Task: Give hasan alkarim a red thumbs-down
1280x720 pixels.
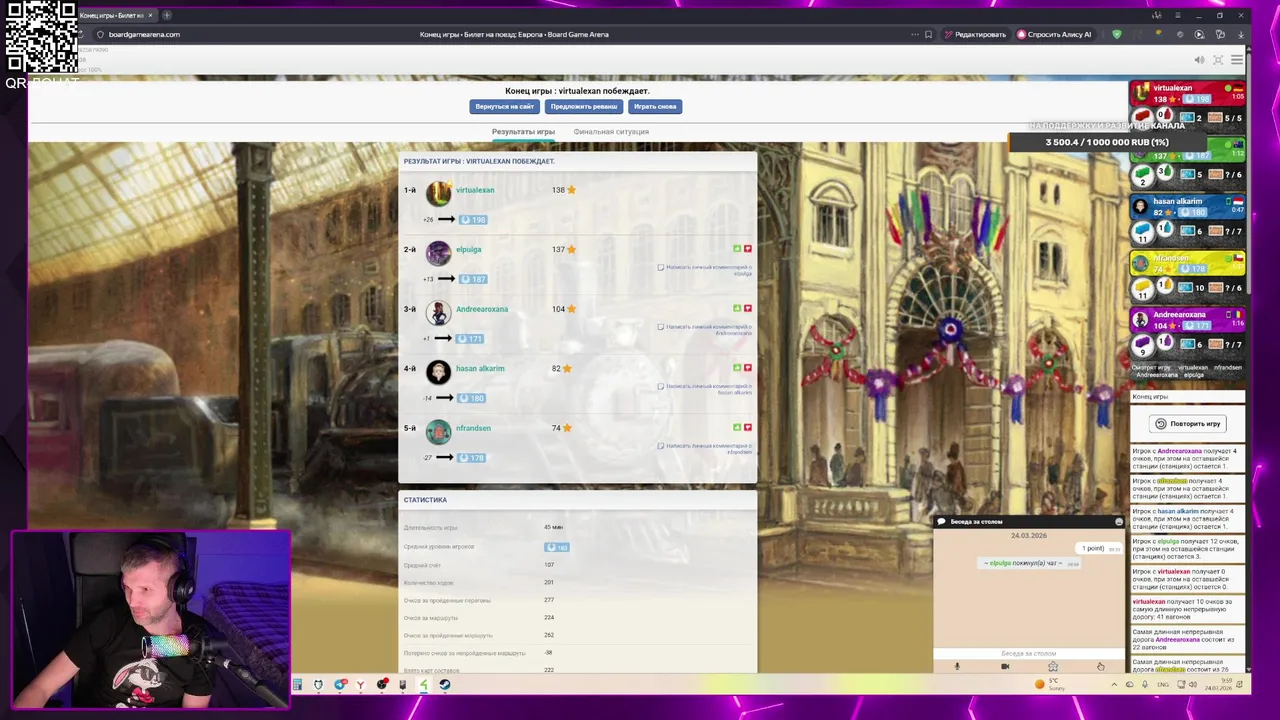Action: click(x=747, y=368)
